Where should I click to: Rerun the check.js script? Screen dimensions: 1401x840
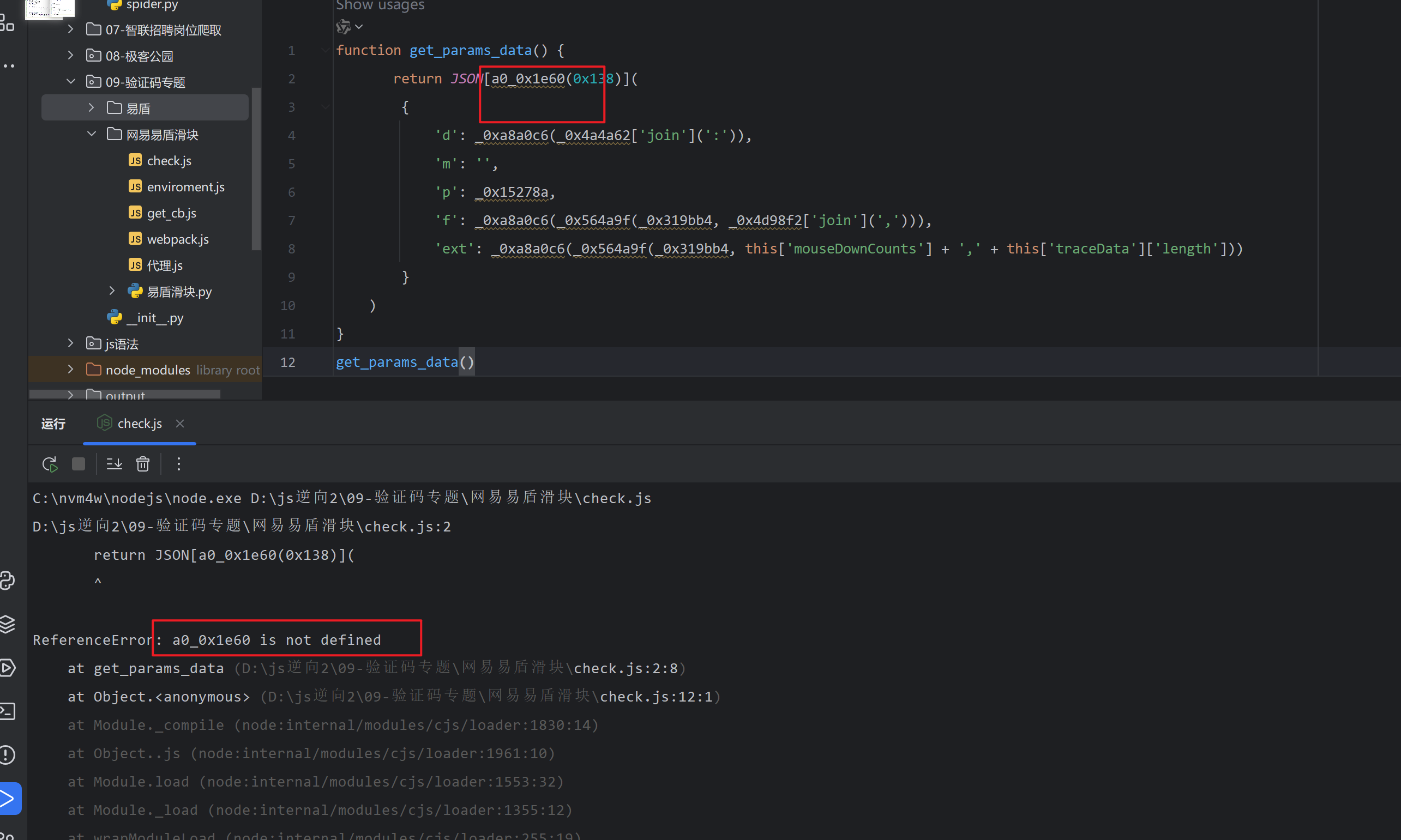pyautogui.click(x=50, y=464)
